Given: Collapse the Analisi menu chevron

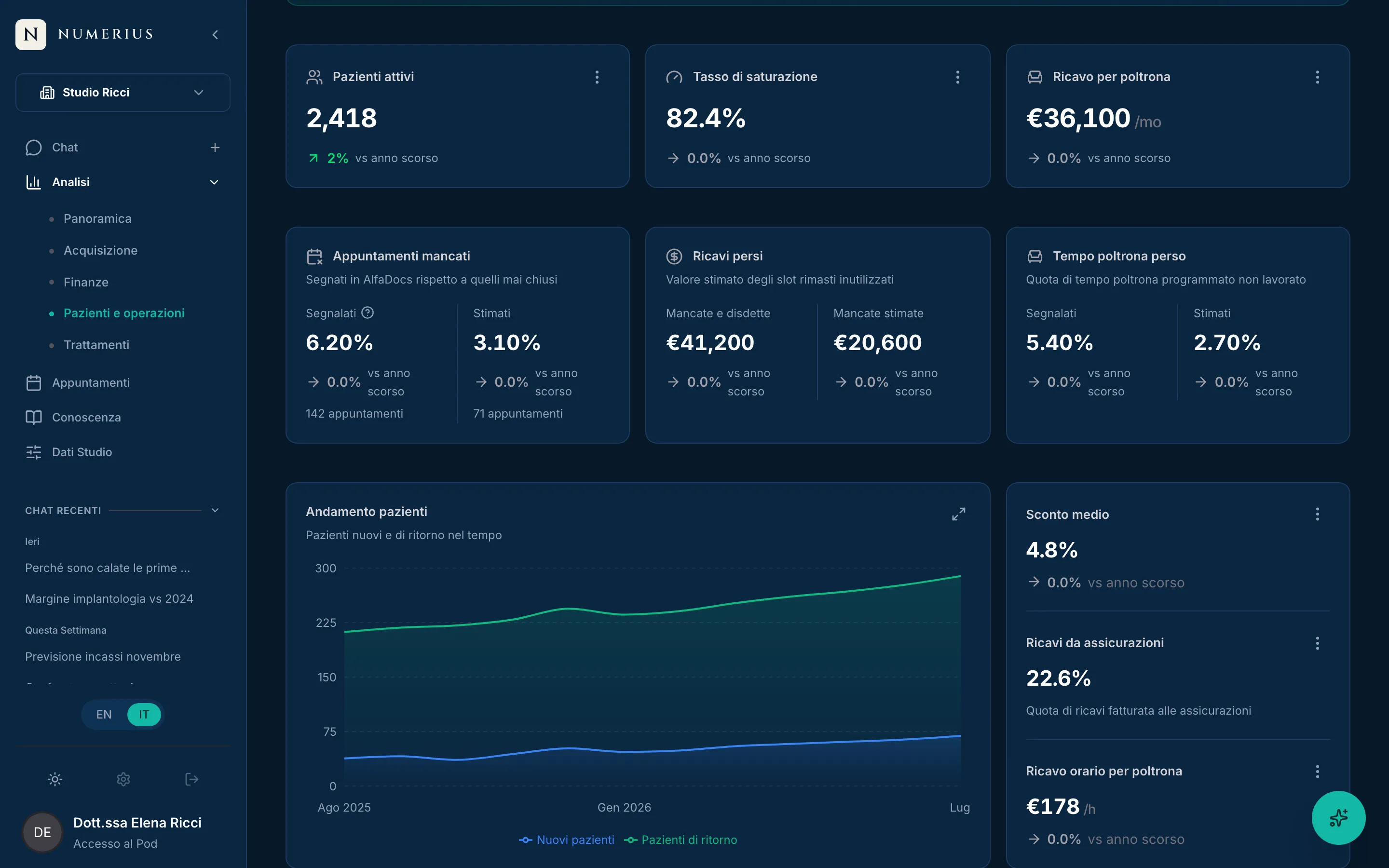Looking at the screenshot, I should point(214,182).
